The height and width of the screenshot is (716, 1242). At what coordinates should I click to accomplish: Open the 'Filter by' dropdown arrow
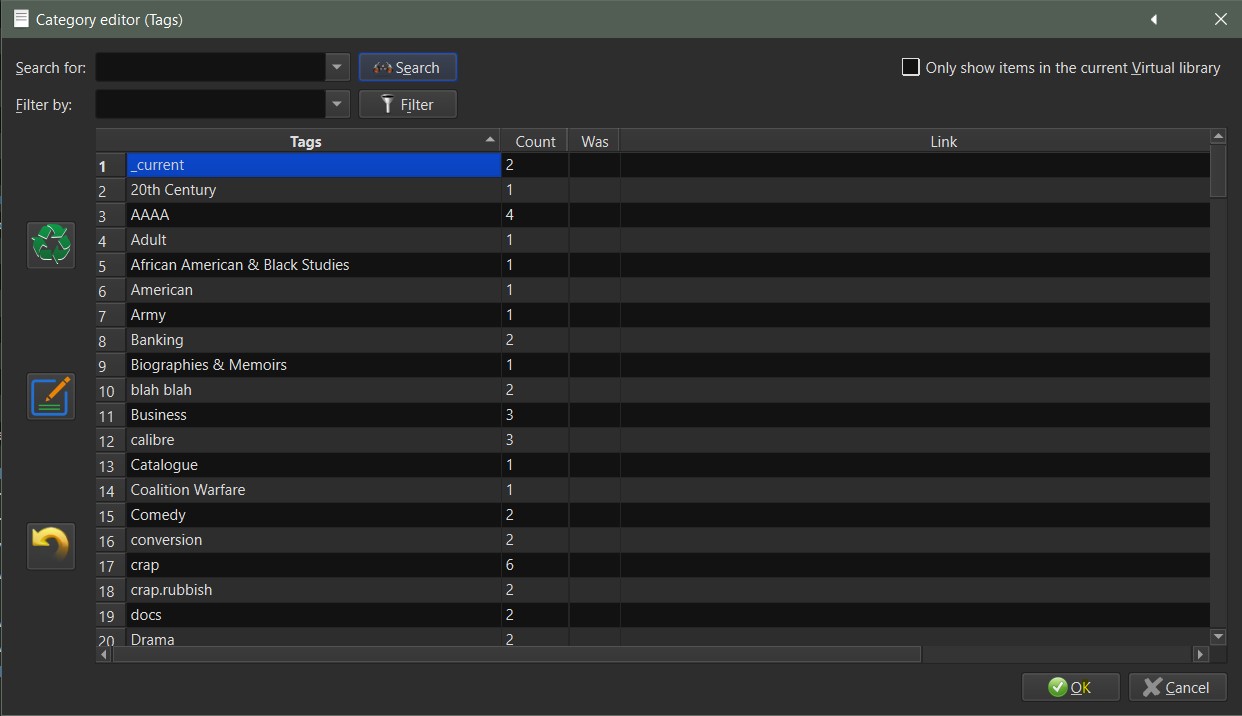coord(338,104)
